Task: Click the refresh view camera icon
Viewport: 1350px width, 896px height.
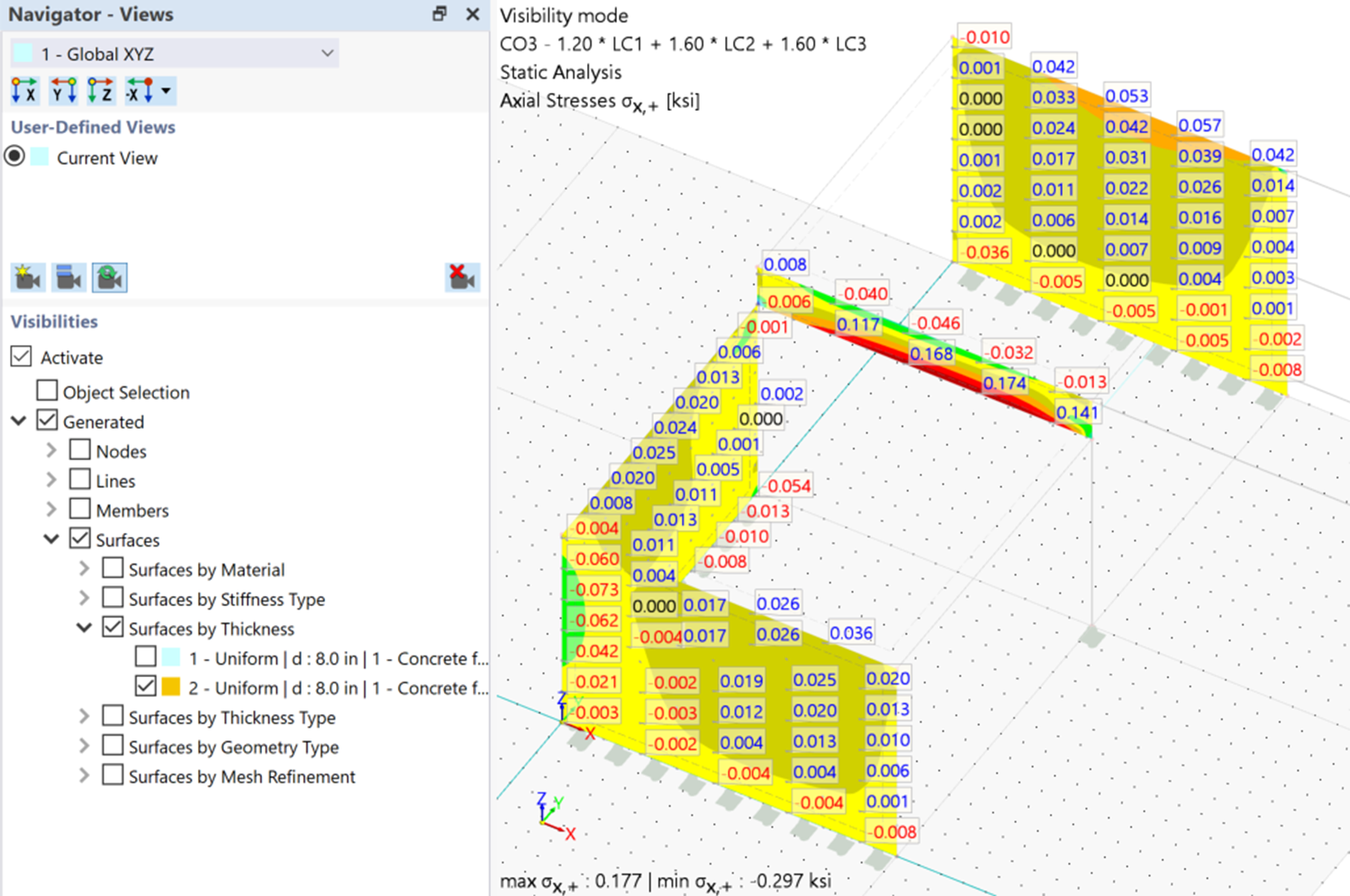Action: click(110, 277)
